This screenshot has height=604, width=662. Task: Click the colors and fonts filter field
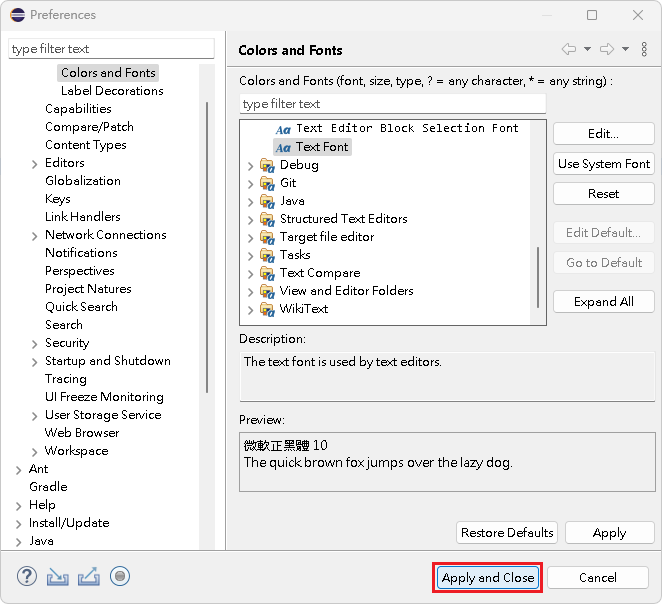[x=392, y=104]
